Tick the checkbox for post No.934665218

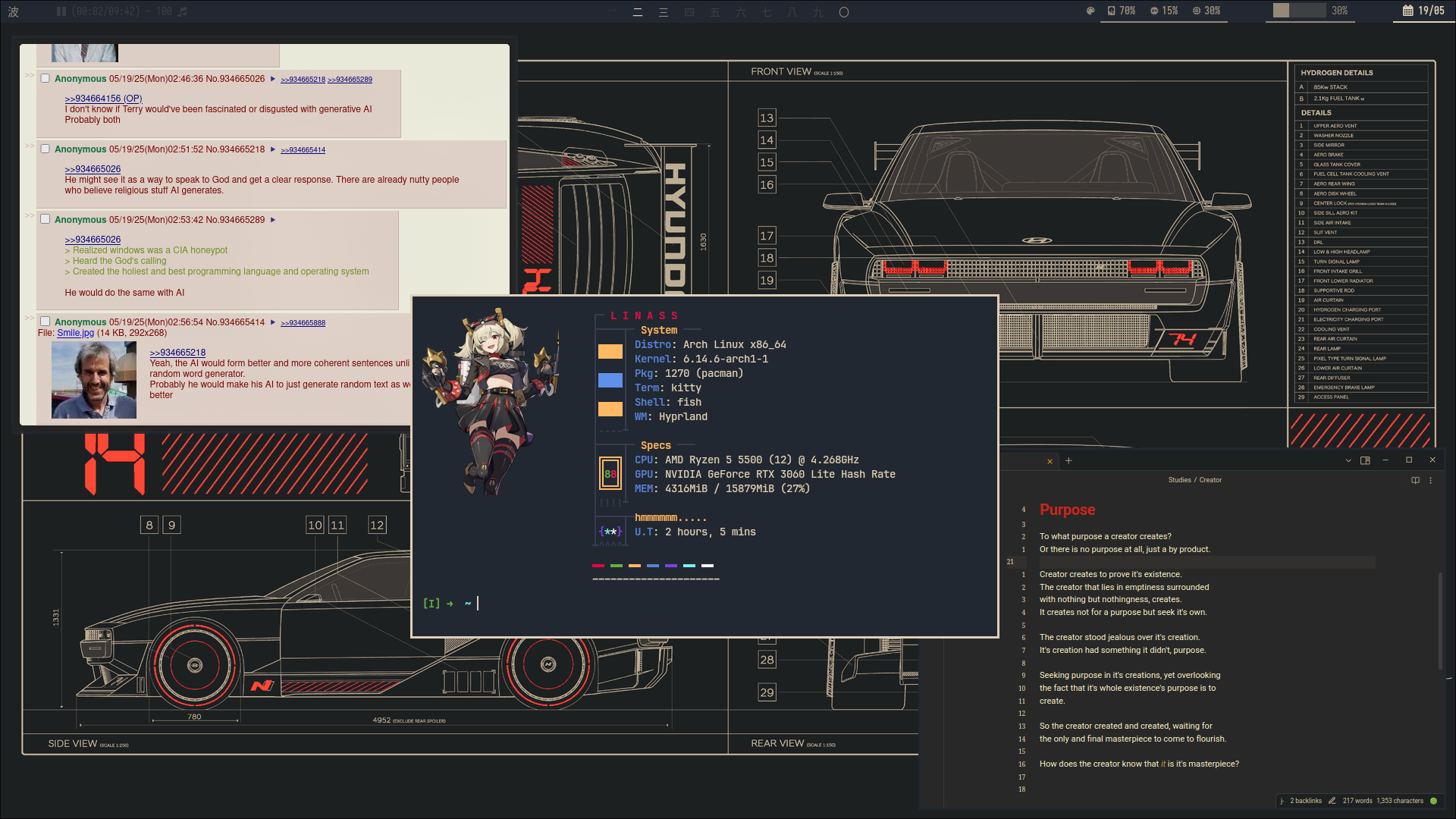(x=45, y=149)
